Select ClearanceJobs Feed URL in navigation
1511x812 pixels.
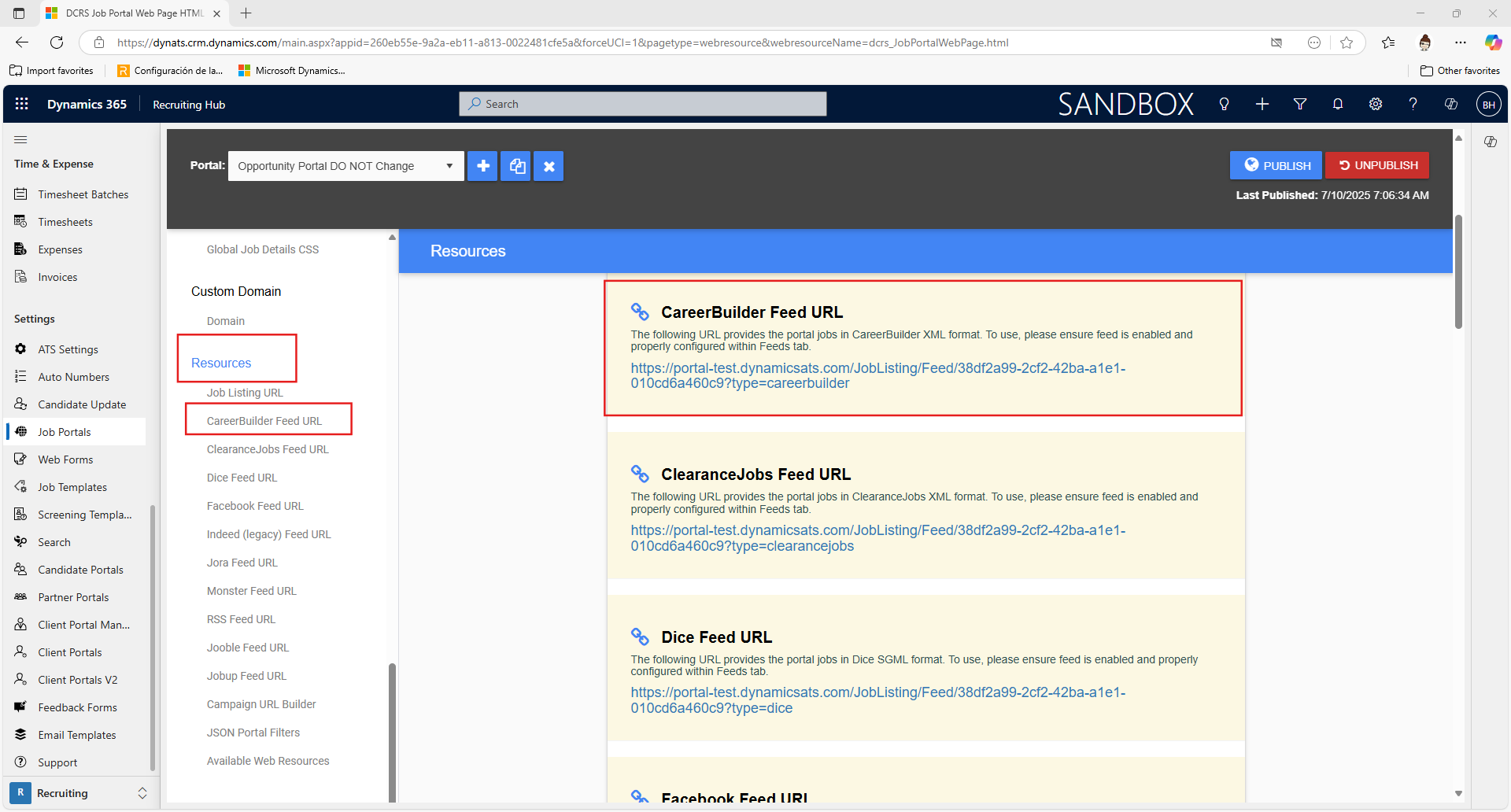[268, 449]
